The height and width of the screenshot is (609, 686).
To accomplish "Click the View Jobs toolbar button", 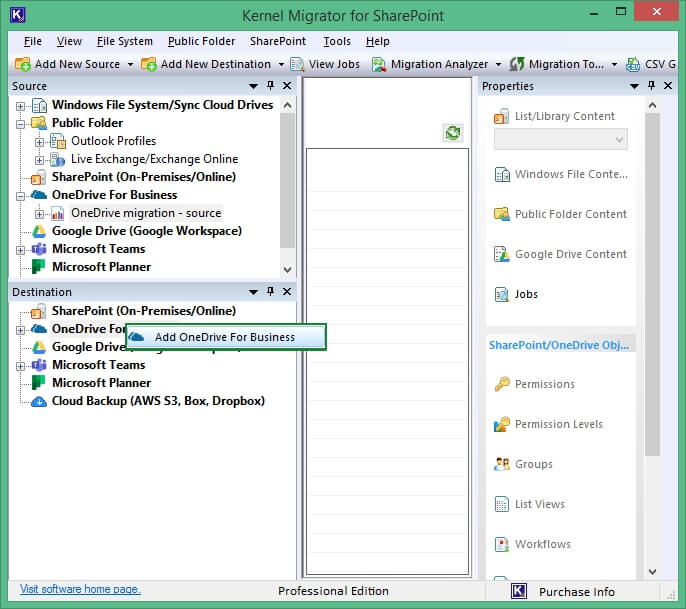I will [325, 64].
